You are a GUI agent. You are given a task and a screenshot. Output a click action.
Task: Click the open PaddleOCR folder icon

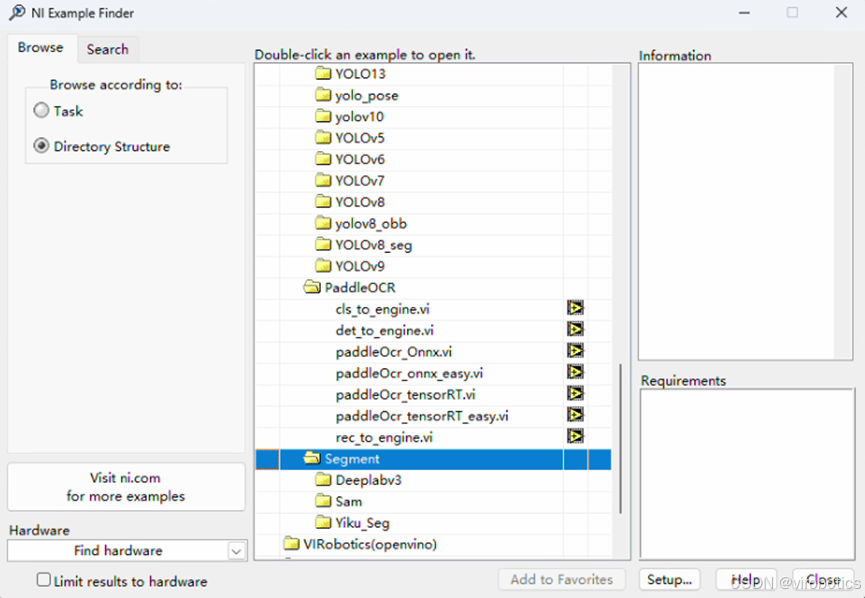pos(312,287)
